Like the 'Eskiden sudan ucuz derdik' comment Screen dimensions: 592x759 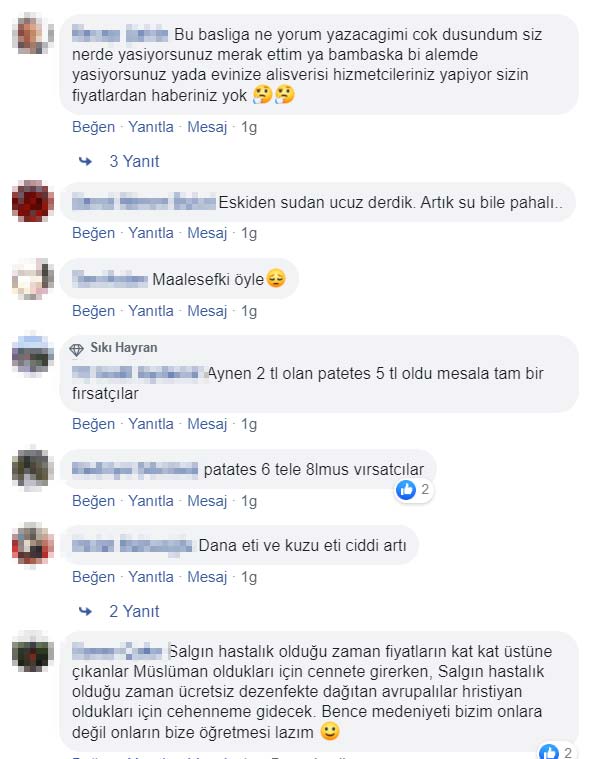pos(93,233)
